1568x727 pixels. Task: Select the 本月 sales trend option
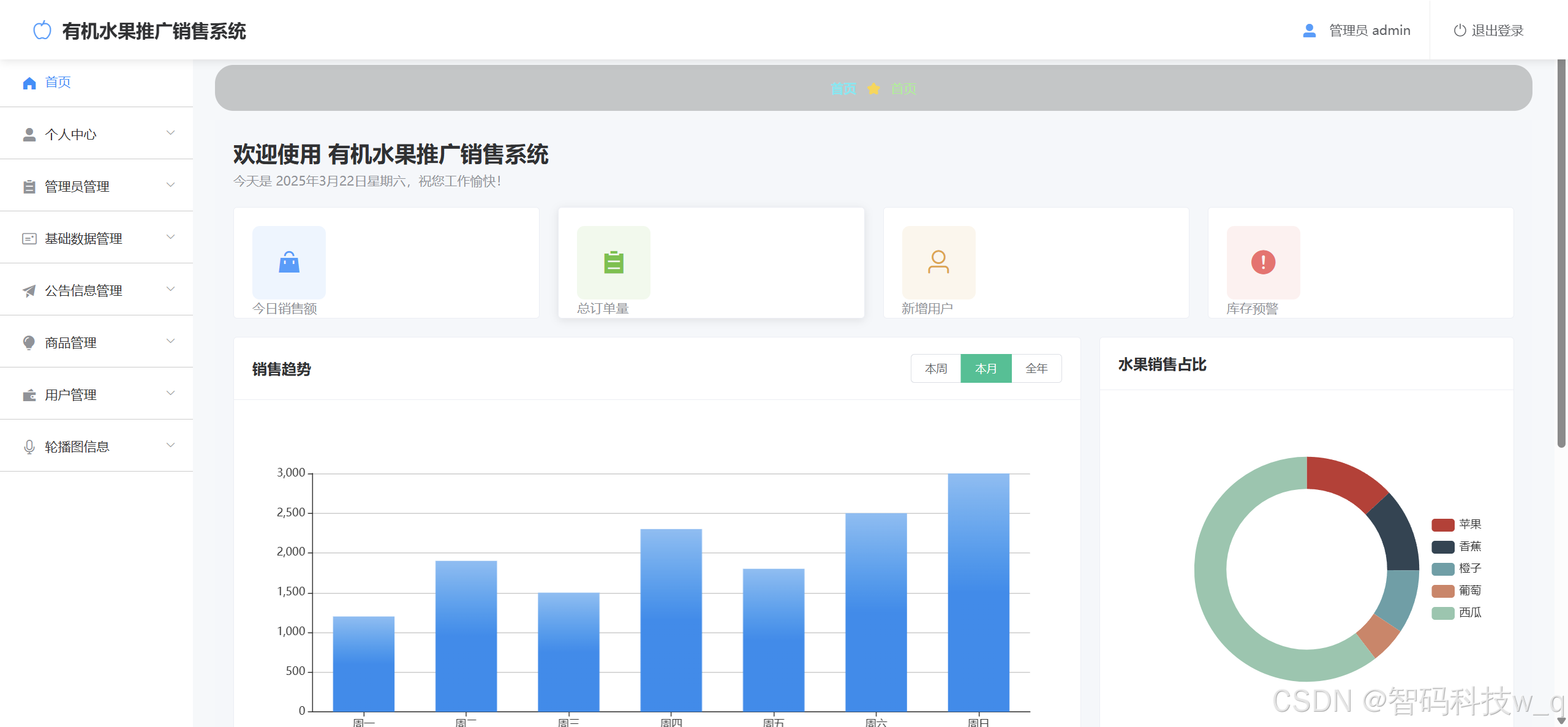(x=986, y=369)
